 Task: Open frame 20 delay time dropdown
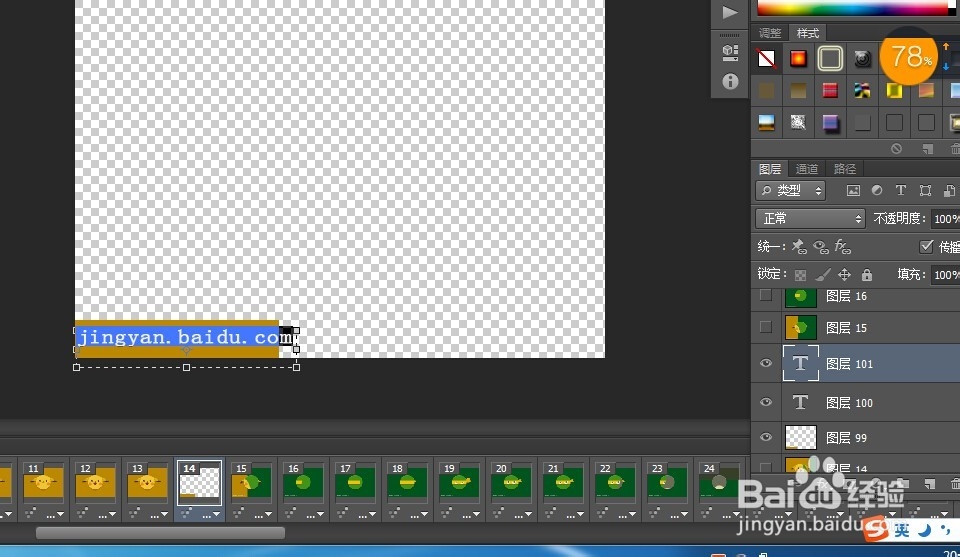(522, 514)
